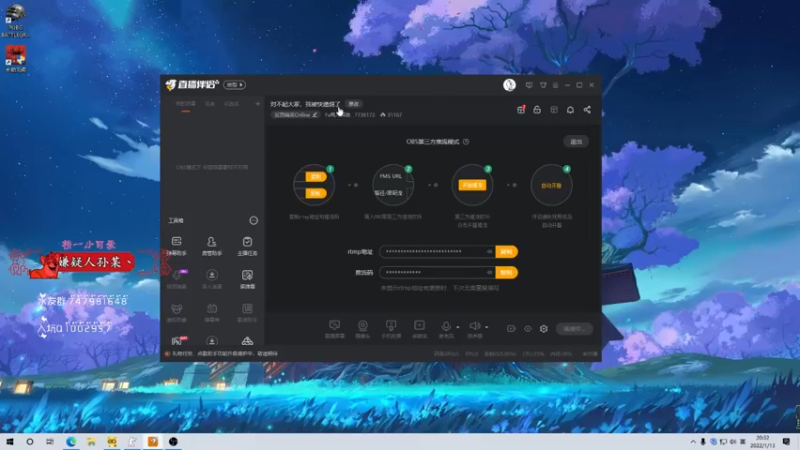
Task: Open the toolbox tool with red HOT badge
Action: coord(178,340)
